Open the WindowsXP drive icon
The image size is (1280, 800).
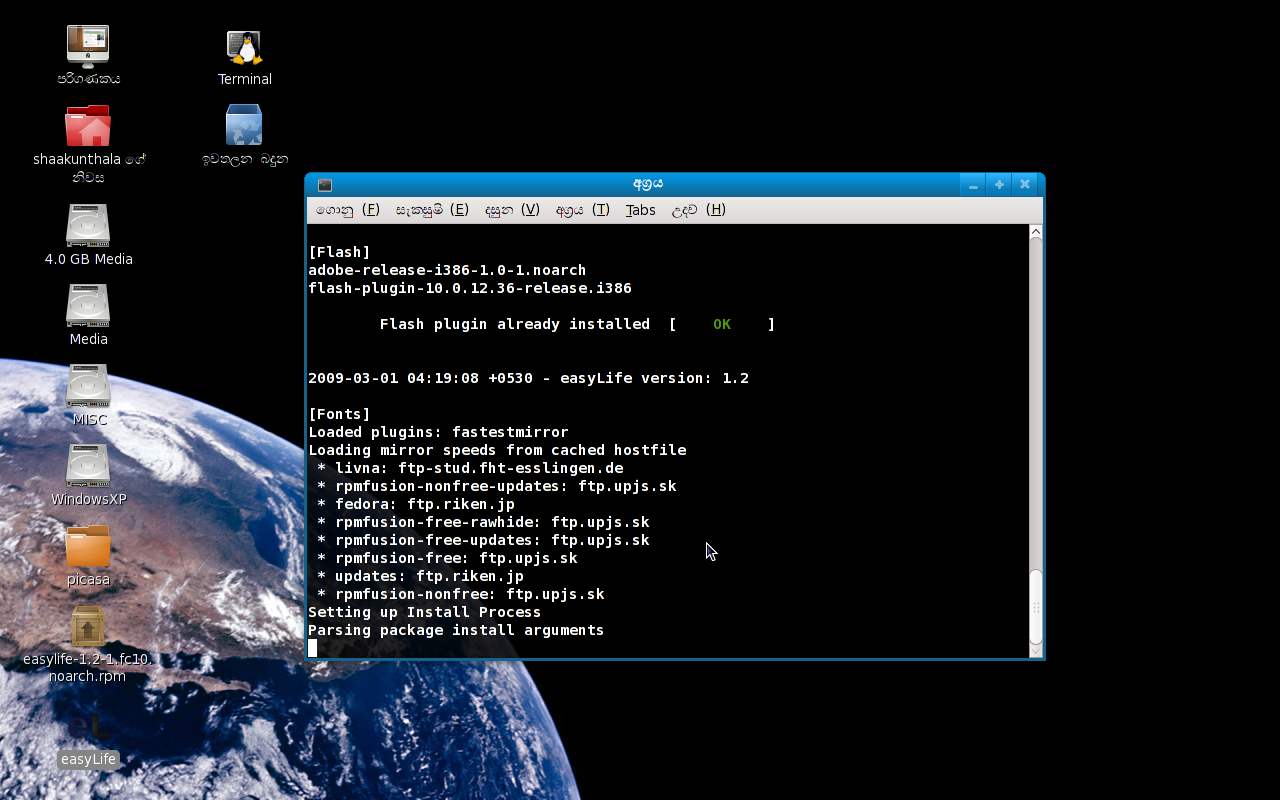[88, 465]
